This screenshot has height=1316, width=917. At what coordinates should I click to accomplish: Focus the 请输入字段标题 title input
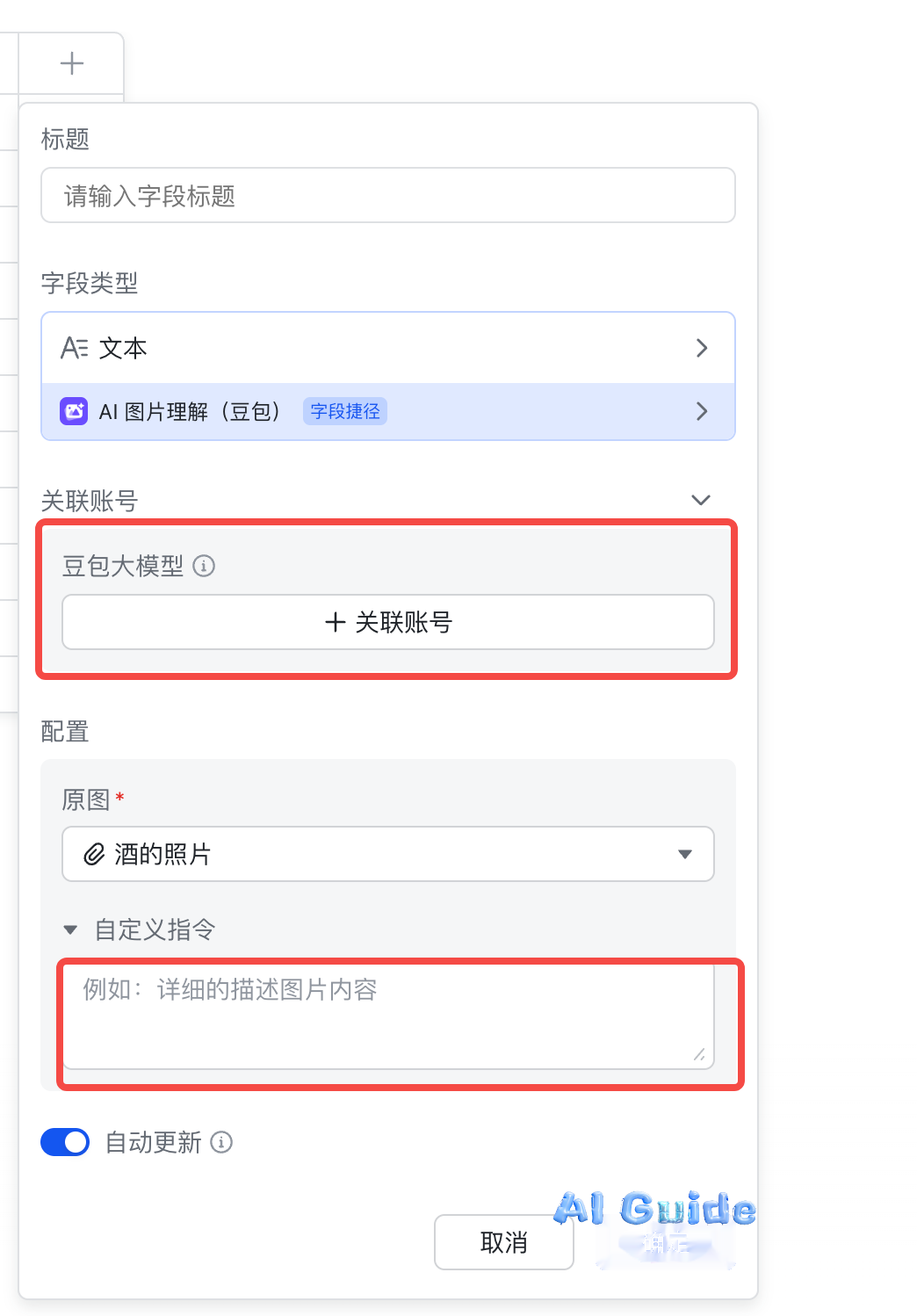[x=388, y=195]
